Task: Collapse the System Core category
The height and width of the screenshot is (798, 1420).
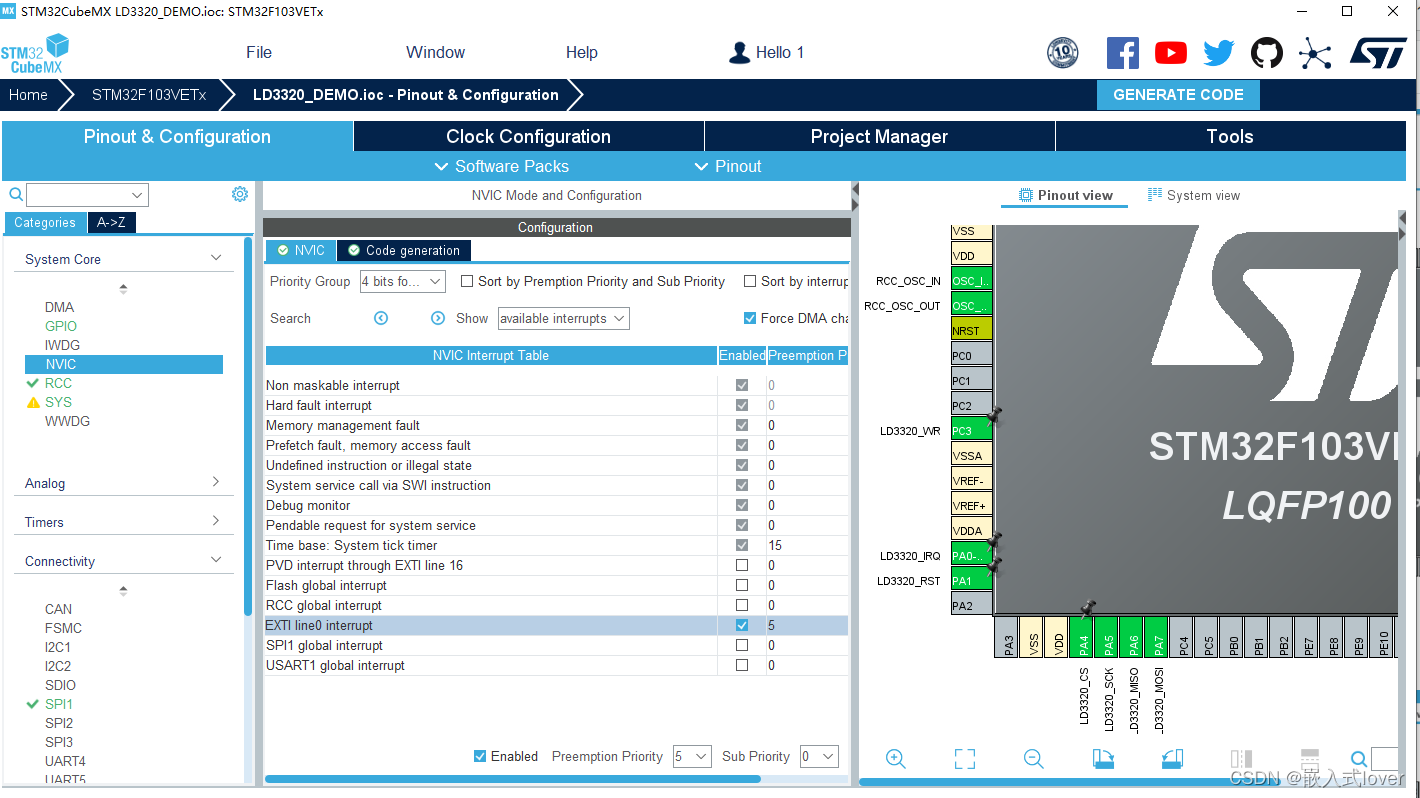Action: point(216,258)
